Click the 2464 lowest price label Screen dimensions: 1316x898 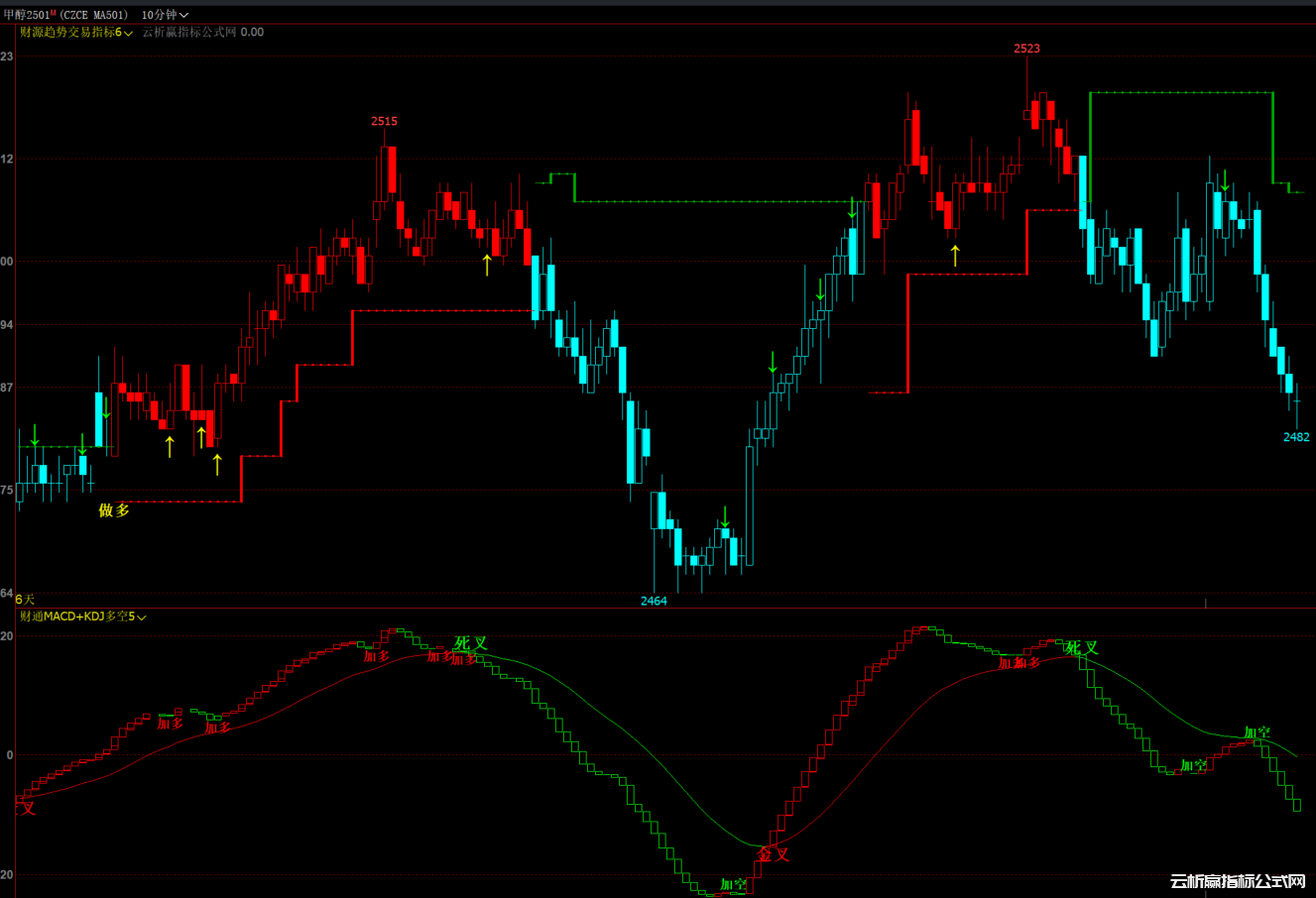click(x=654, y=601)
